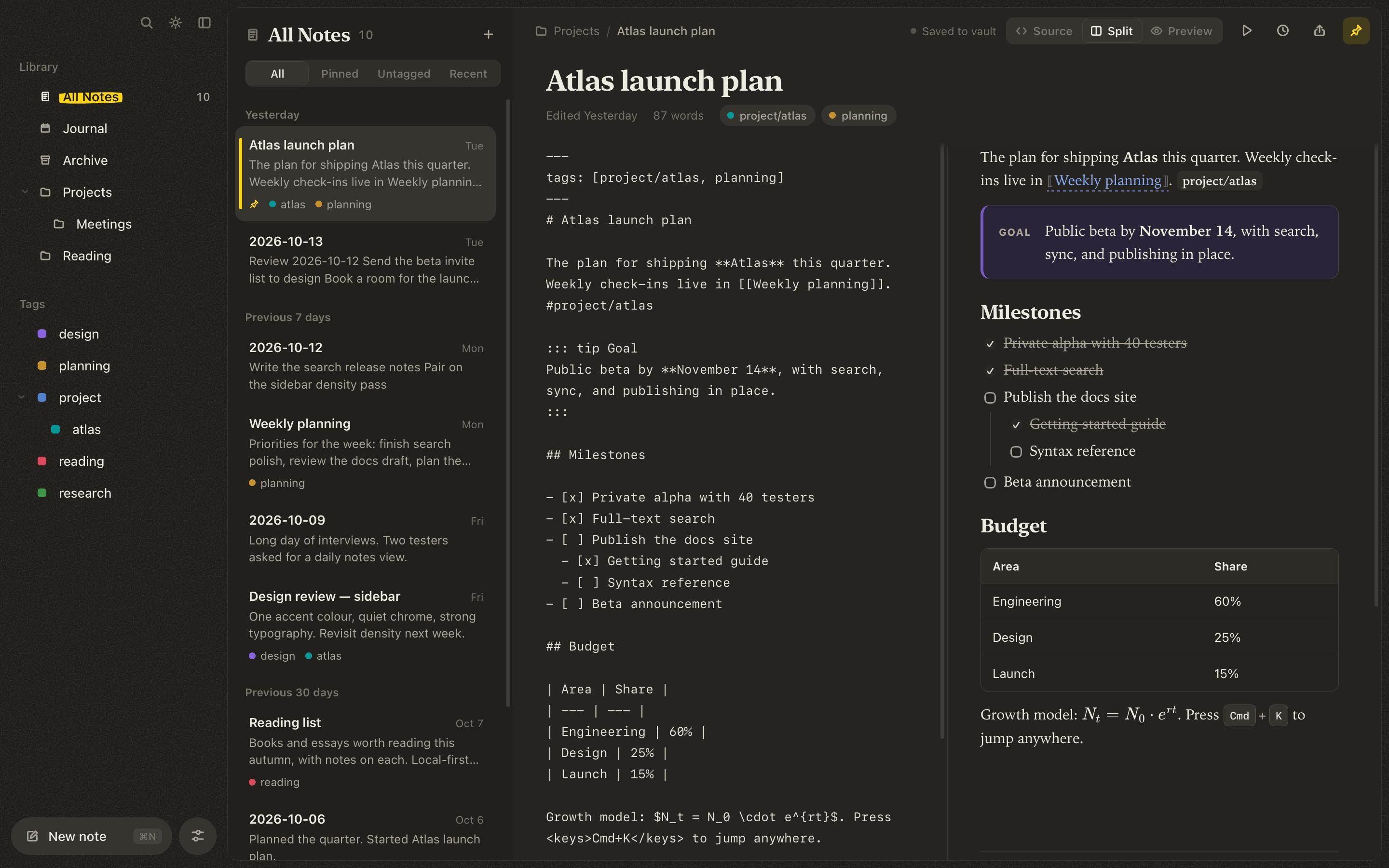This screenshot has width=1389, height=868.
Task: Click the source editor scrollbar
Action: [942, 441]
